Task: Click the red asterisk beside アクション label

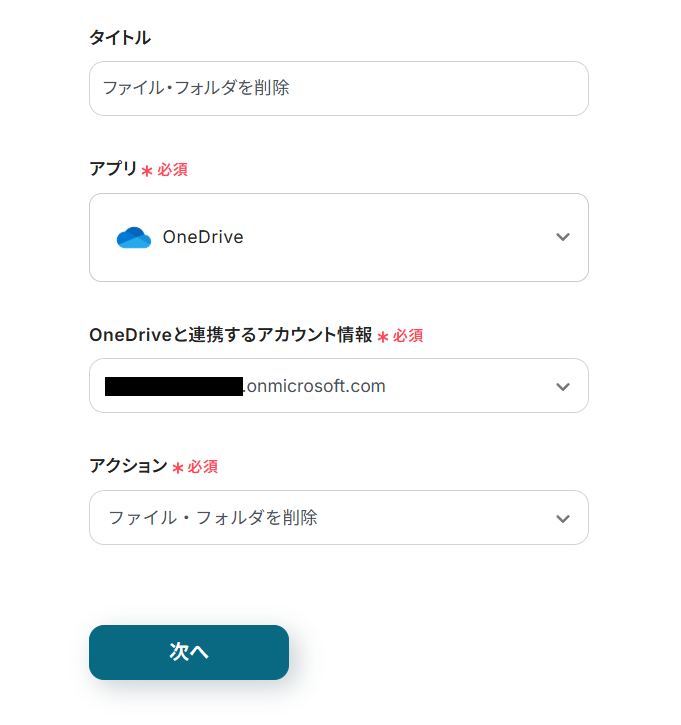Action: click(x=178, y=468)
